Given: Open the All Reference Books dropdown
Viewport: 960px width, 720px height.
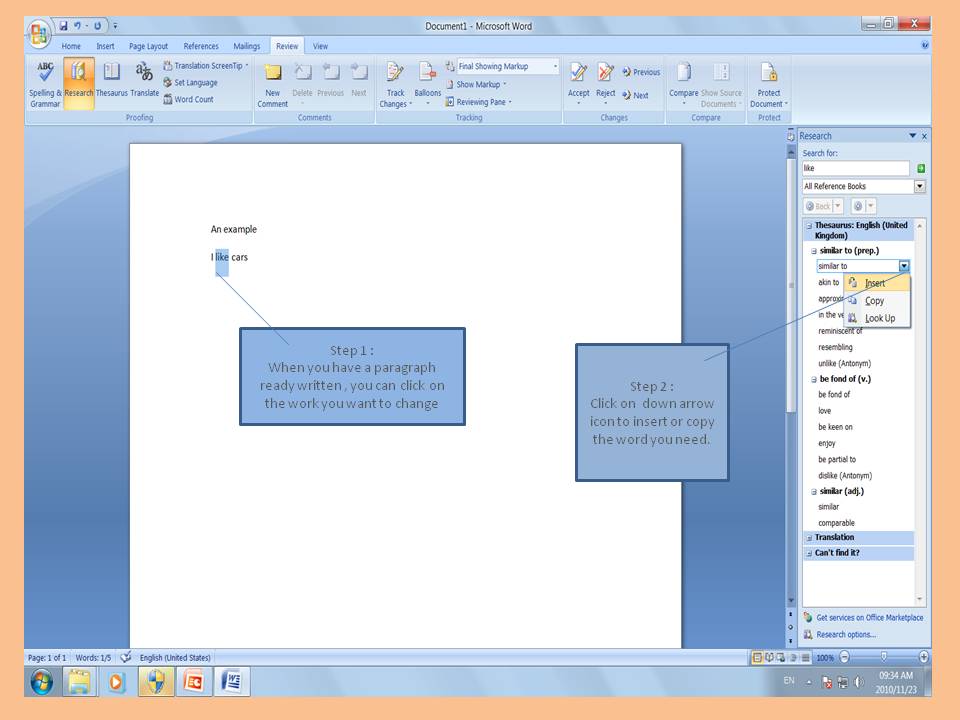Looking at the screenshot, I should pyautogui.click(x=919, y=187).
